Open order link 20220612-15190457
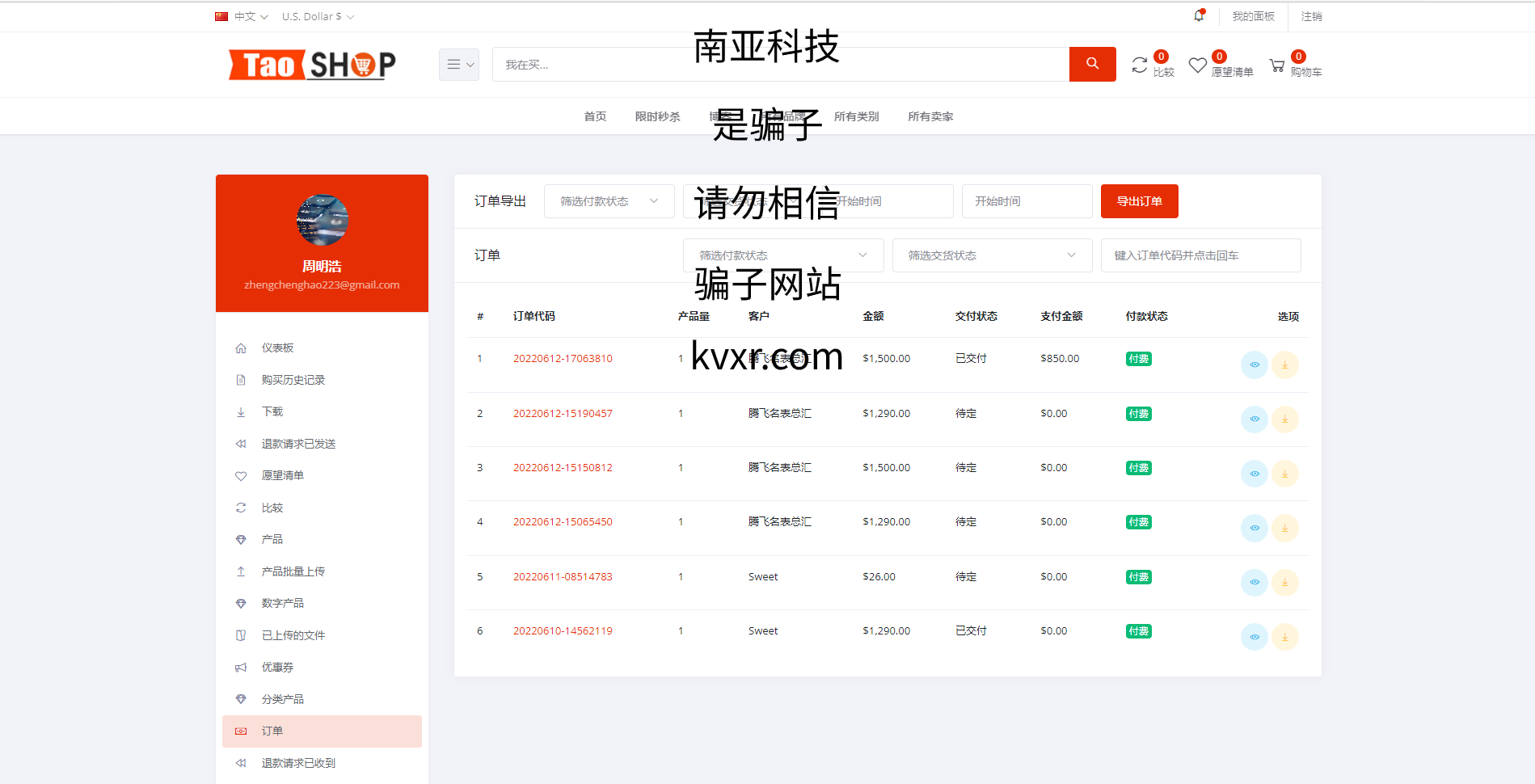The width and height of the screenshot is (1535, 784). (563, 414)
